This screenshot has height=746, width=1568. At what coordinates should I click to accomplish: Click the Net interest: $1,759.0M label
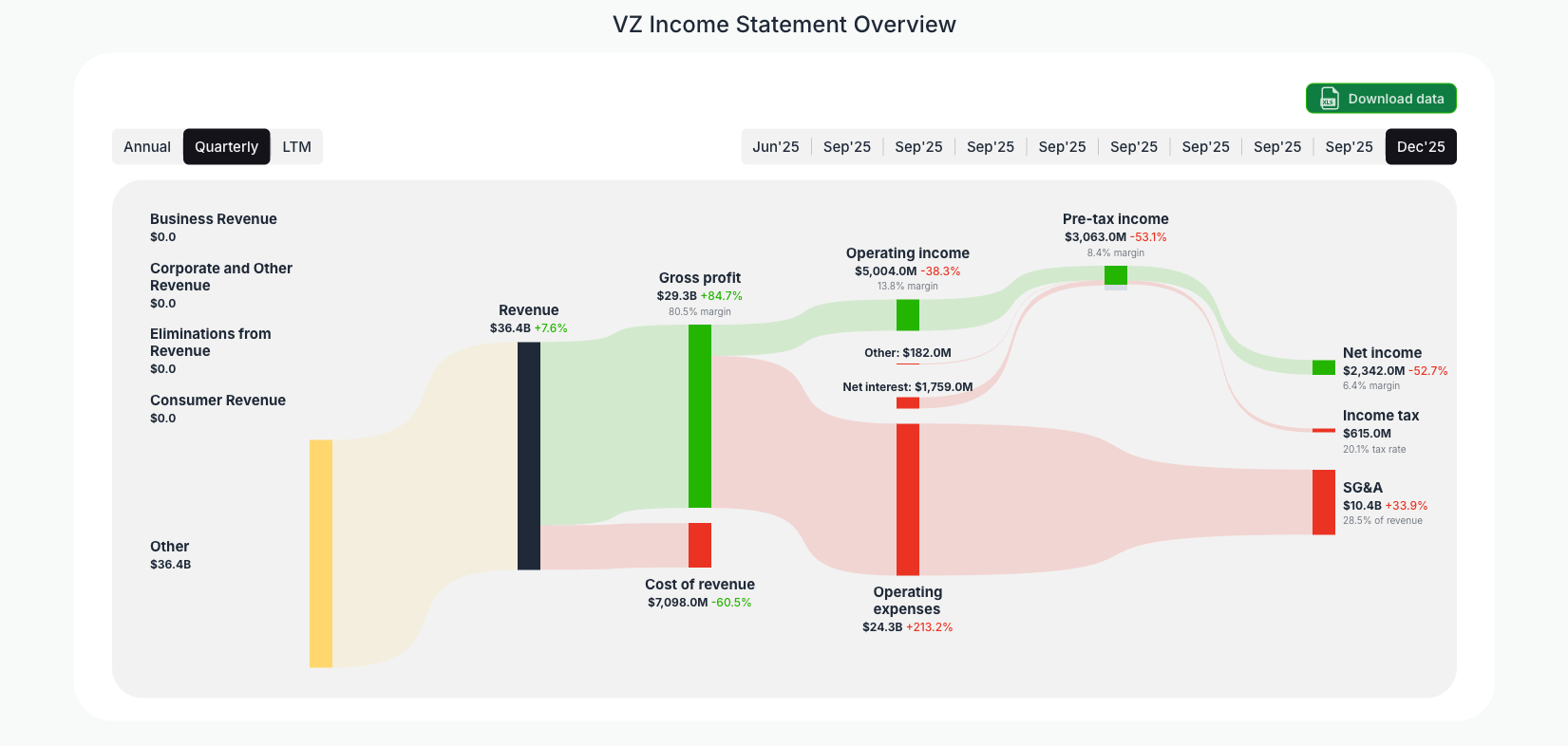(907, 386)
